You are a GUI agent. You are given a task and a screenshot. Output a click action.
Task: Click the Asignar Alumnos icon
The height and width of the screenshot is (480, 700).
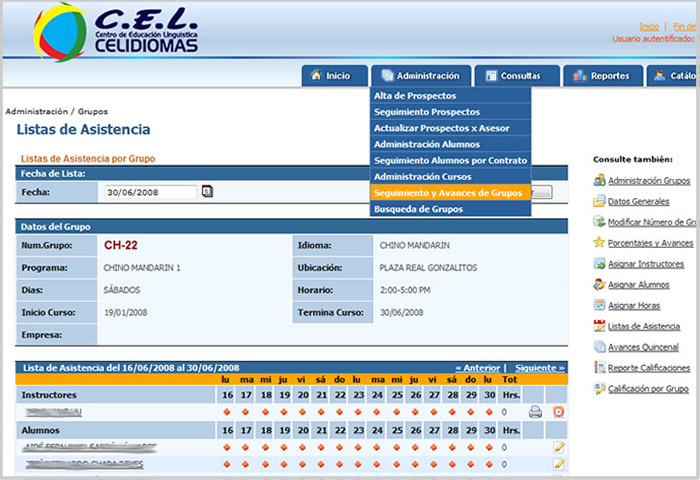point(599,285)
